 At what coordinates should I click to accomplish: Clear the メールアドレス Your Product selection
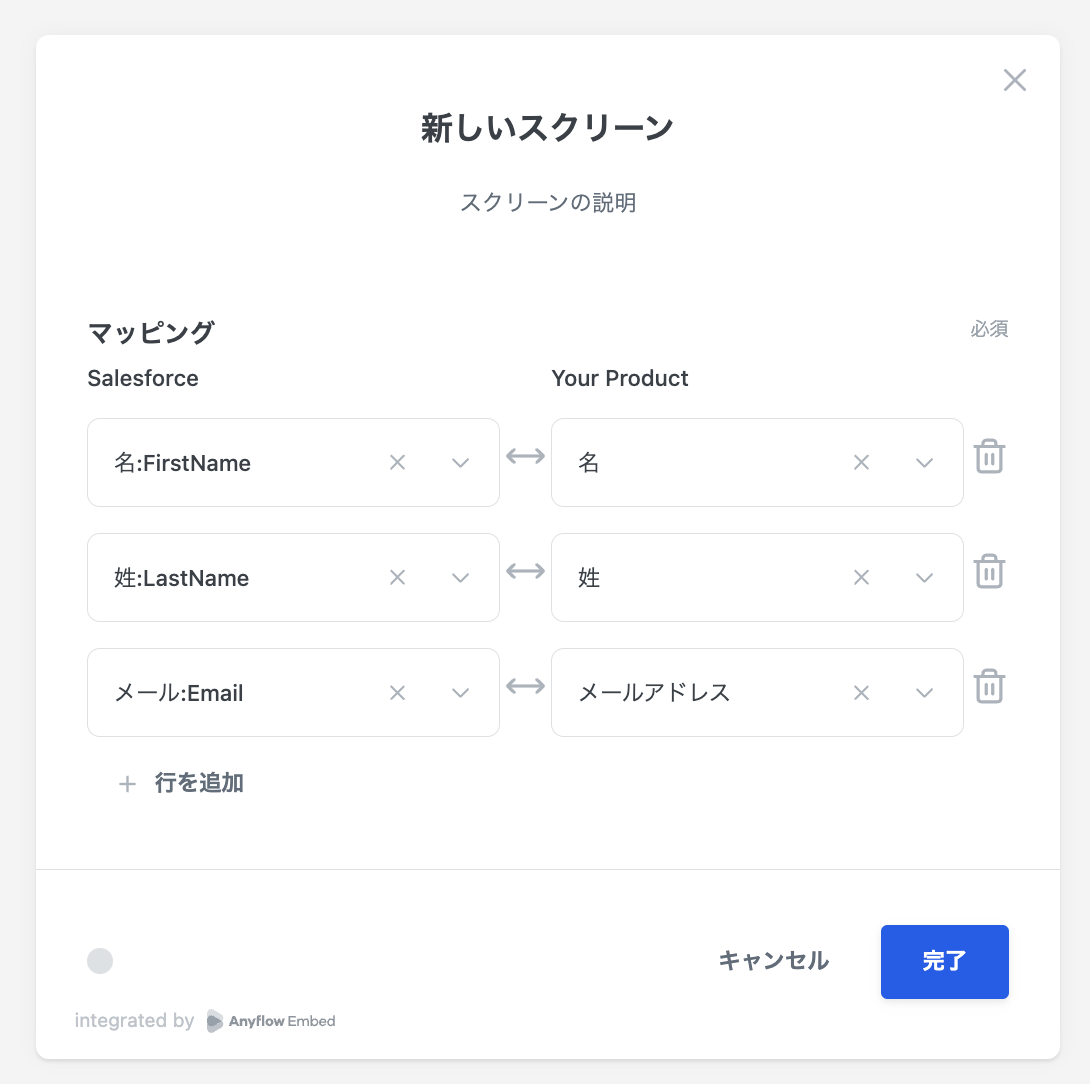pos(861,692)
